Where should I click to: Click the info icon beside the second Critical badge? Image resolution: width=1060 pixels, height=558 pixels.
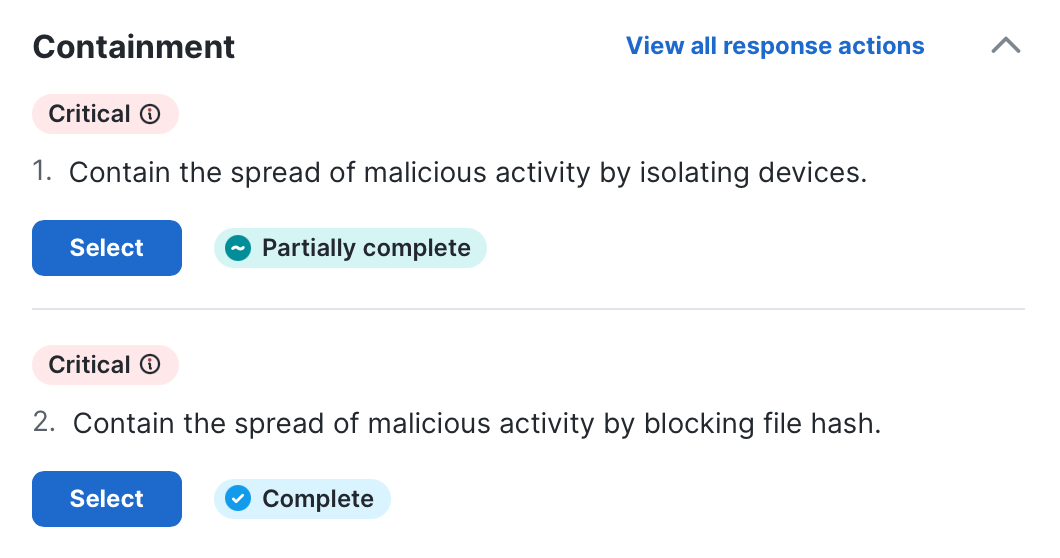(150, 365)
